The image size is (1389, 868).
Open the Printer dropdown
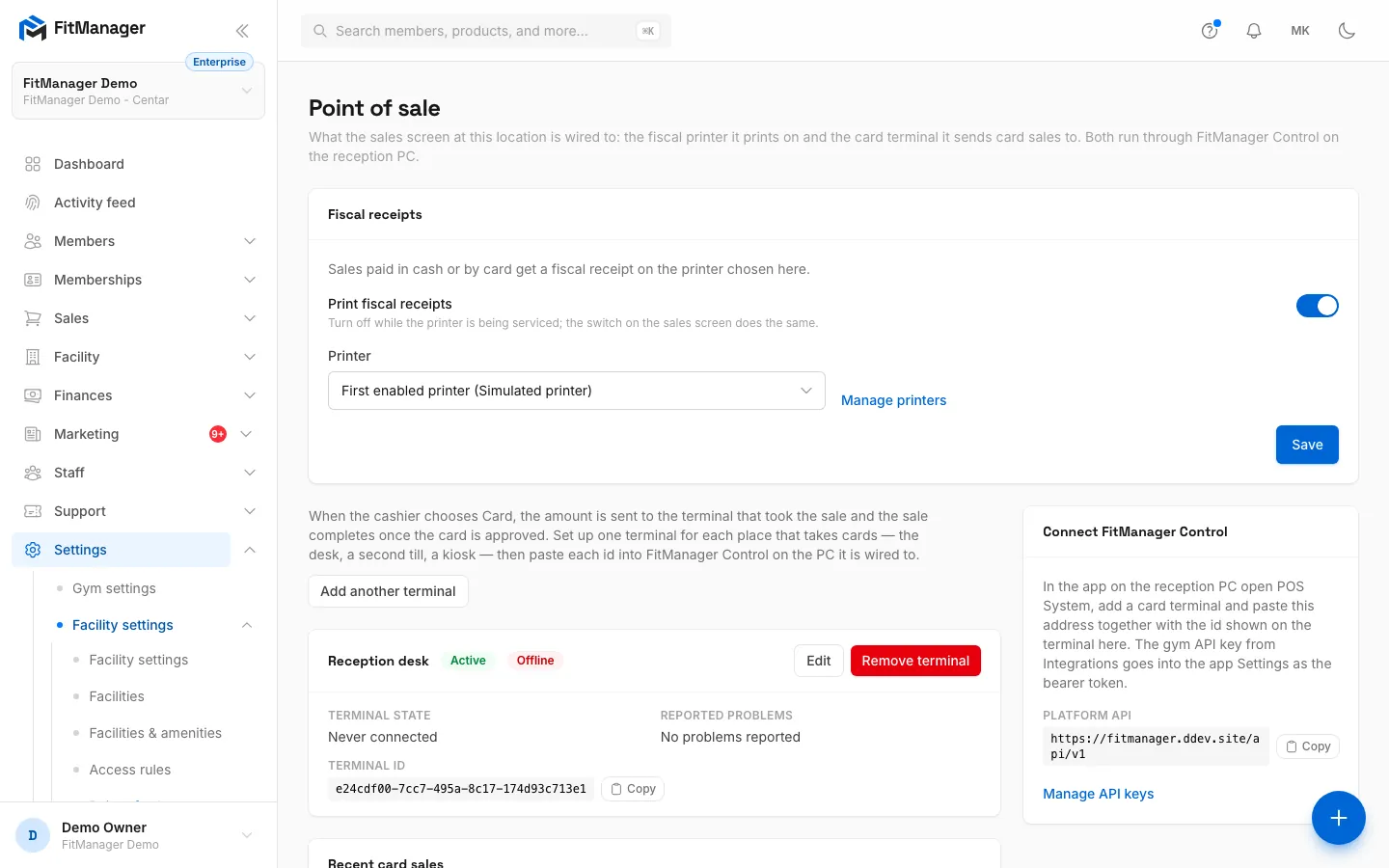point(577,391)
